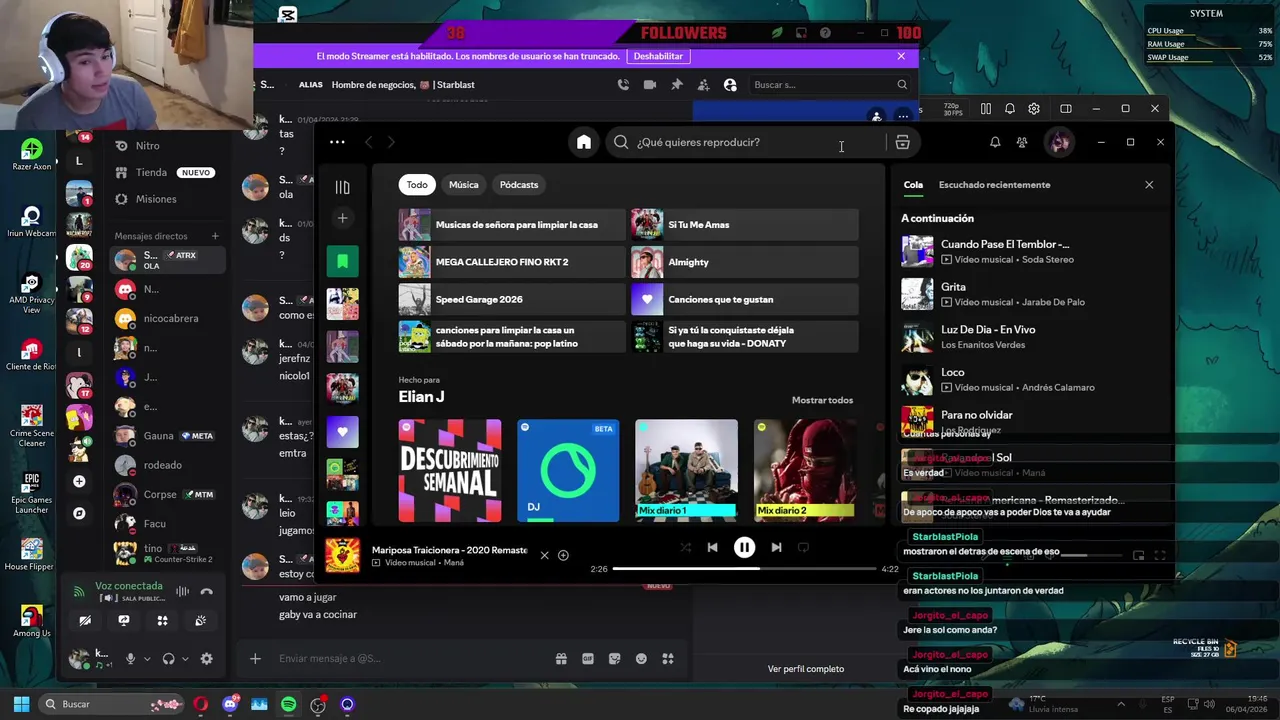Select the Podcasts filter chip
Viewport: 1280px width, 720px height.
coord(518,185)
